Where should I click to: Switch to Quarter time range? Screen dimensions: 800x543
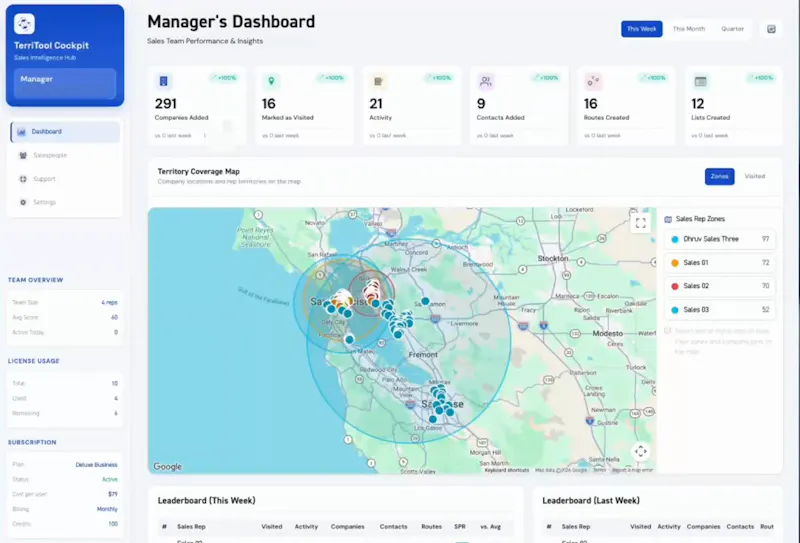pos(732,29)
